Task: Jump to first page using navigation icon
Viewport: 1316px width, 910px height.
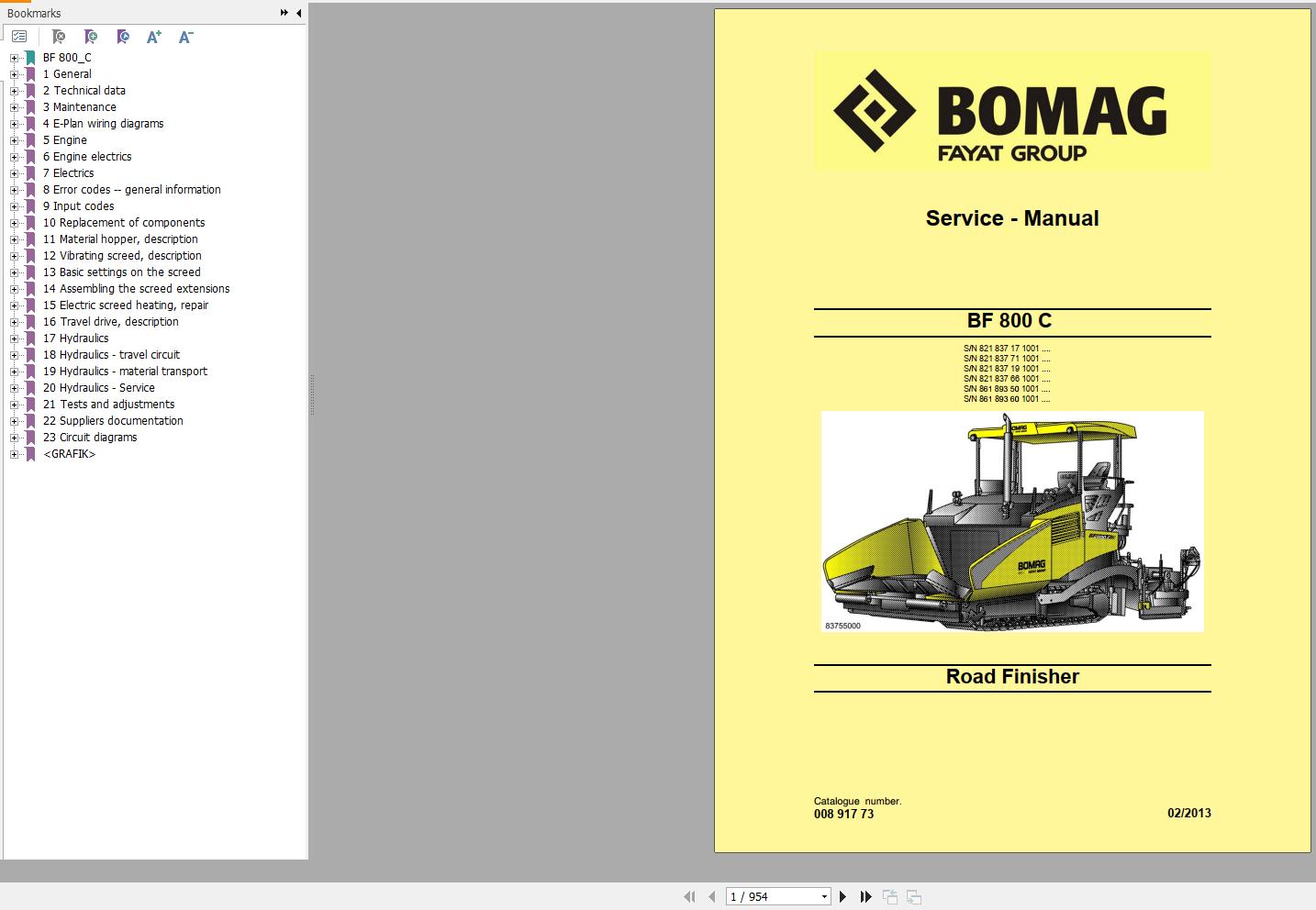Action: tap(689, 896)
